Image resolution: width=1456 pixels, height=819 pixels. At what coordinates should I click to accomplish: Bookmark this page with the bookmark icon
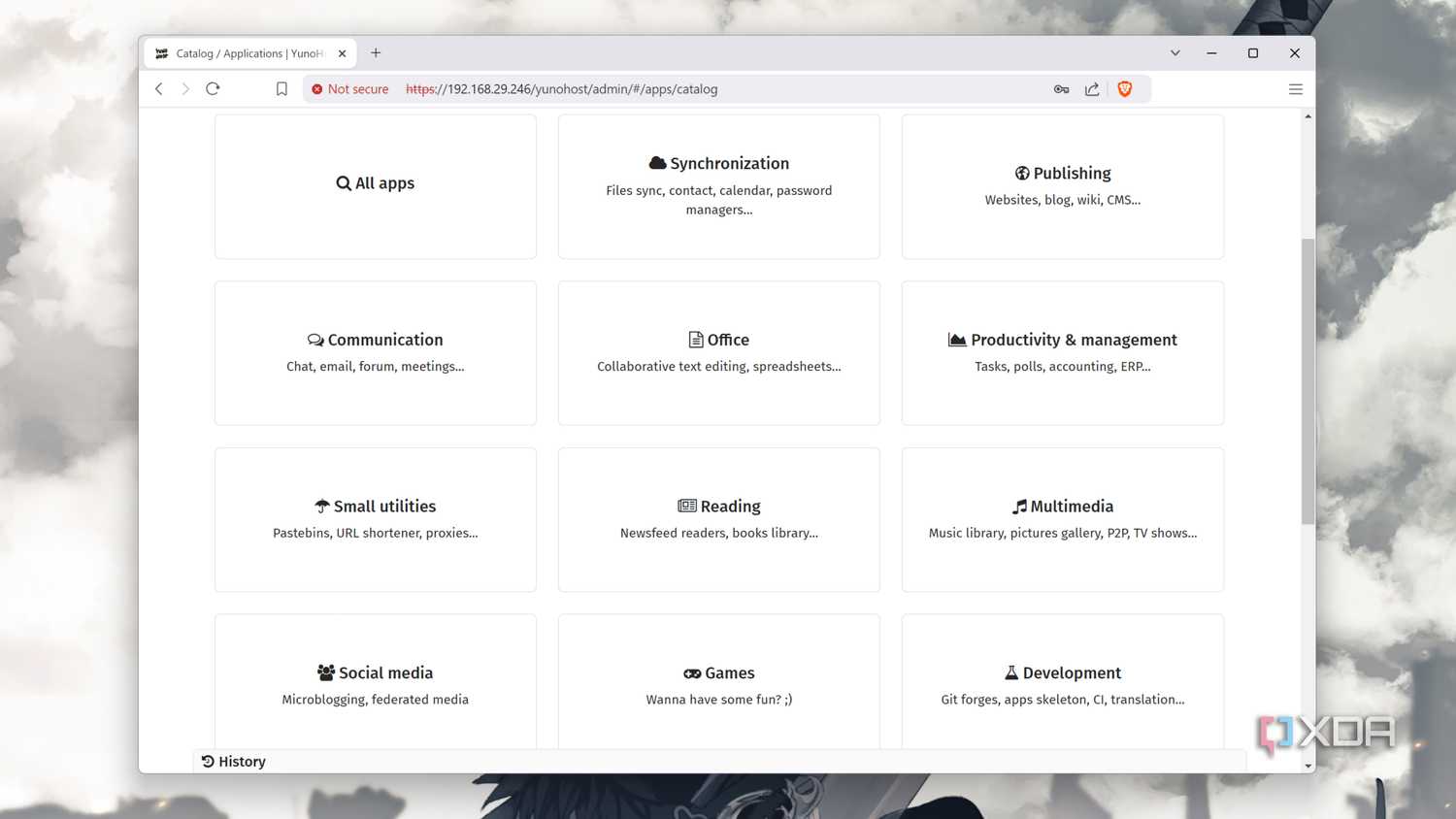(281, 89)
